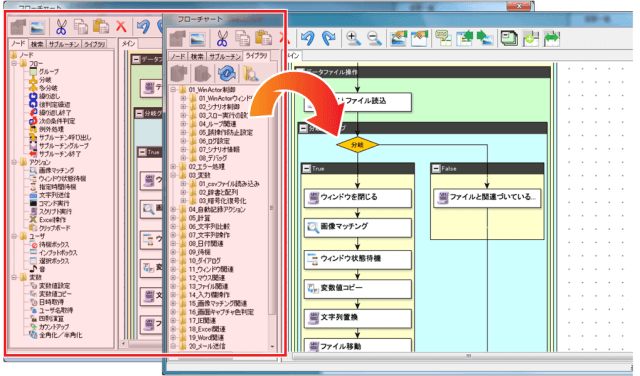The width and height of the screenshot is (640, 376).
Task: Open the メイン tab in back window
Action: 129,43
